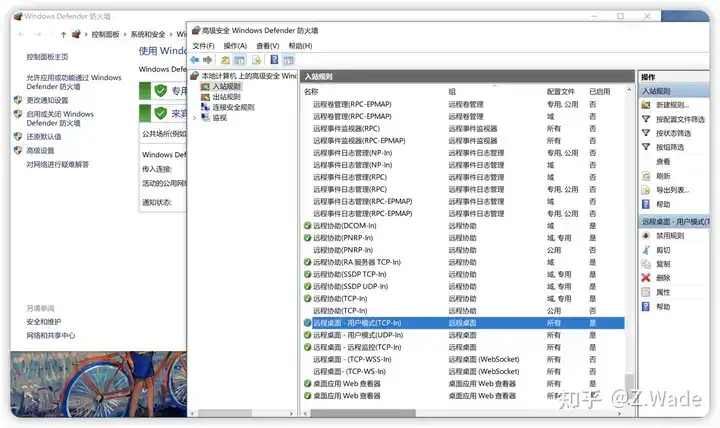Viewport: 720px width, 428px height.
Task: Sort rules by the 组 column header
Action: [x=452, y=91]
